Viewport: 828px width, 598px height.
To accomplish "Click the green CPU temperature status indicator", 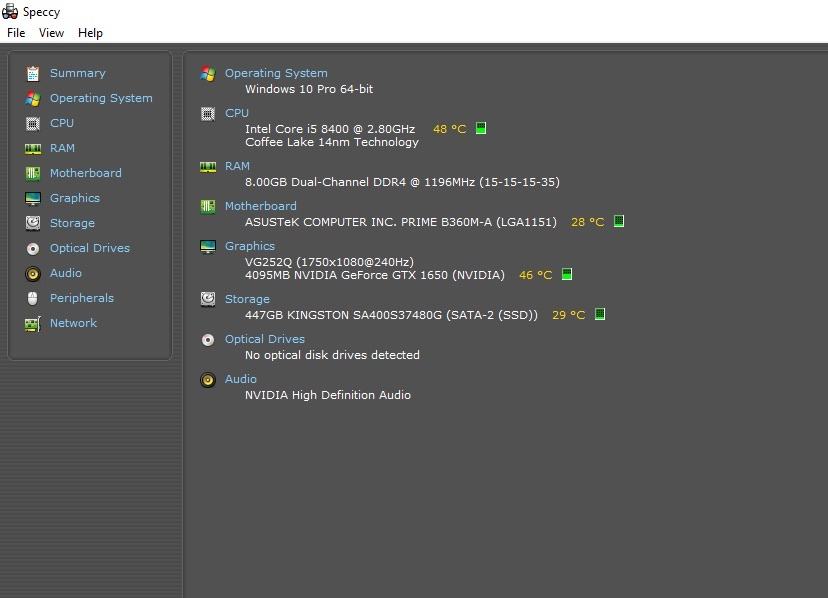I will pyautogui.click(x=481, y=128).
